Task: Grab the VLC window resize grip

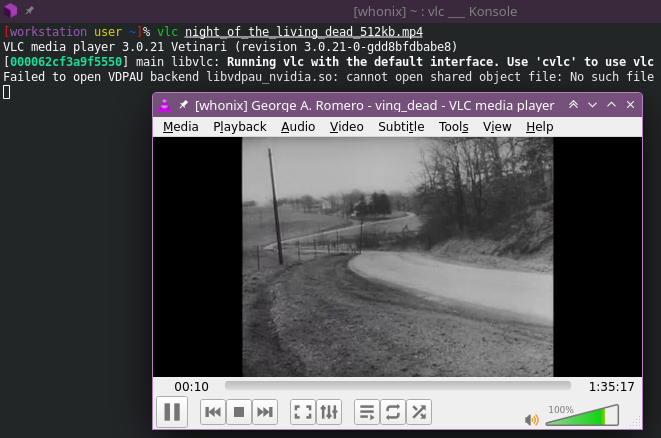Action: tap(637, 422)
